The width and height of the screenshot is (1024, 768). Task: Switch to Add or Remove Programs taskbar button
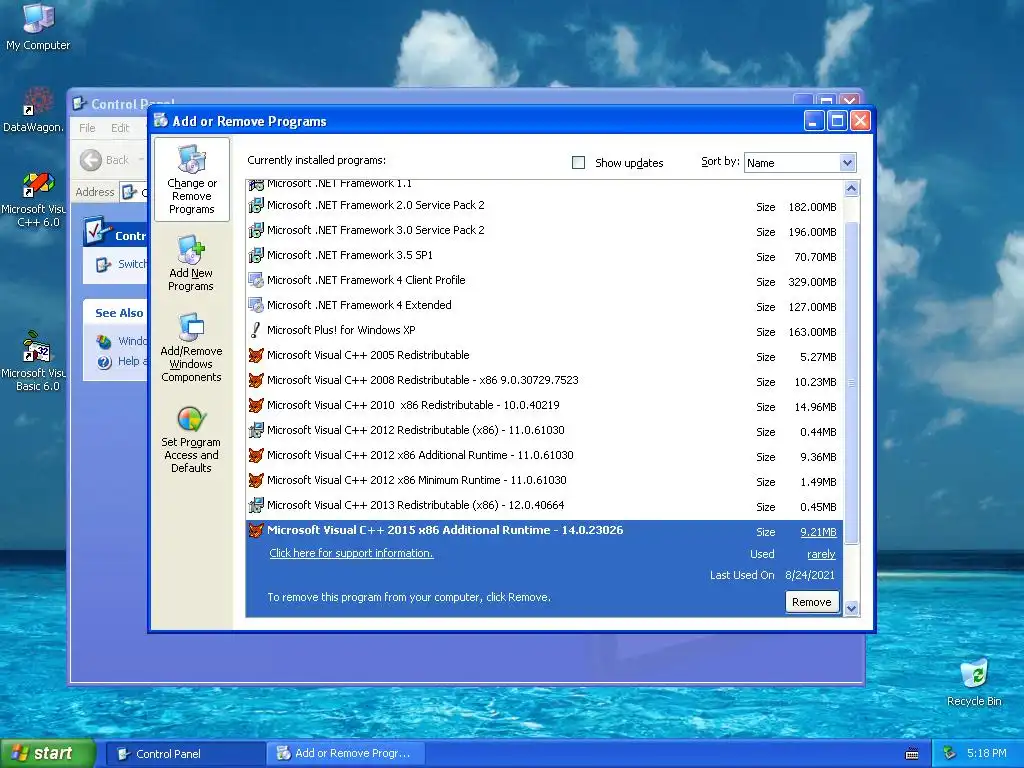tap(346, 754)
